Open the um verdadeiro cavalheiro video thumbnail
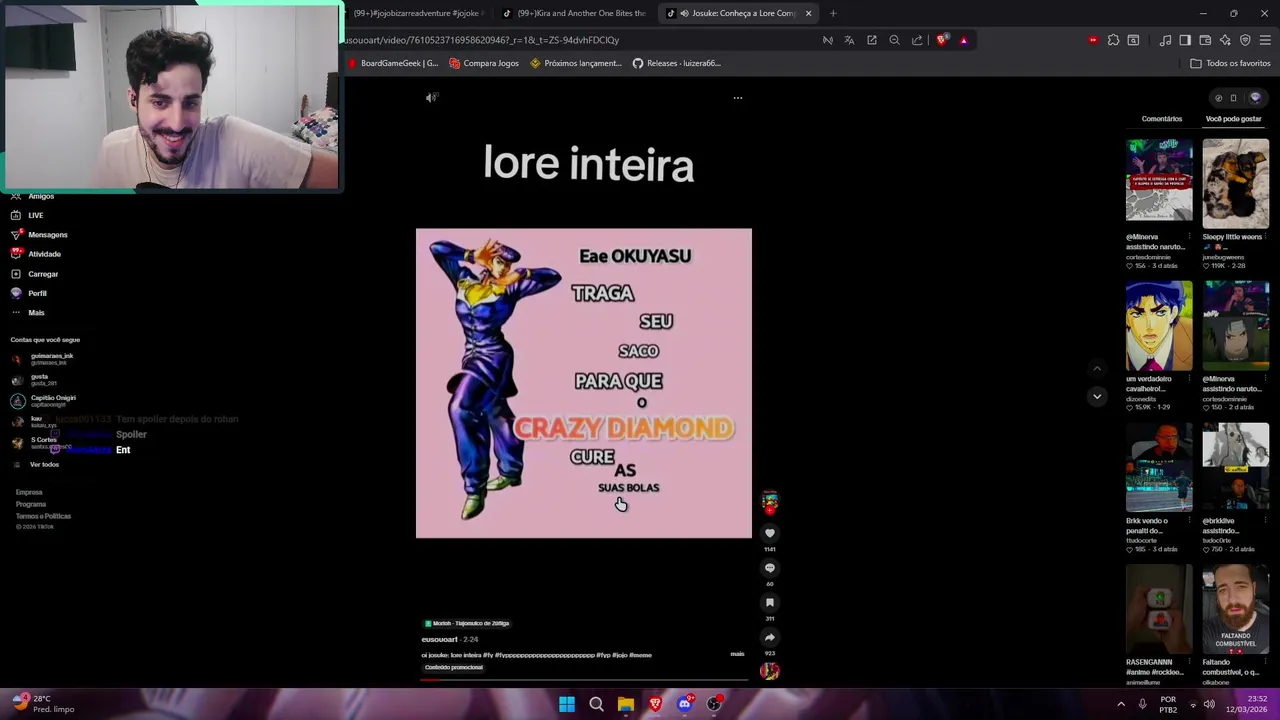Image resolution: width=1280 pixels, height=720 pixels. click(1159, 326)
